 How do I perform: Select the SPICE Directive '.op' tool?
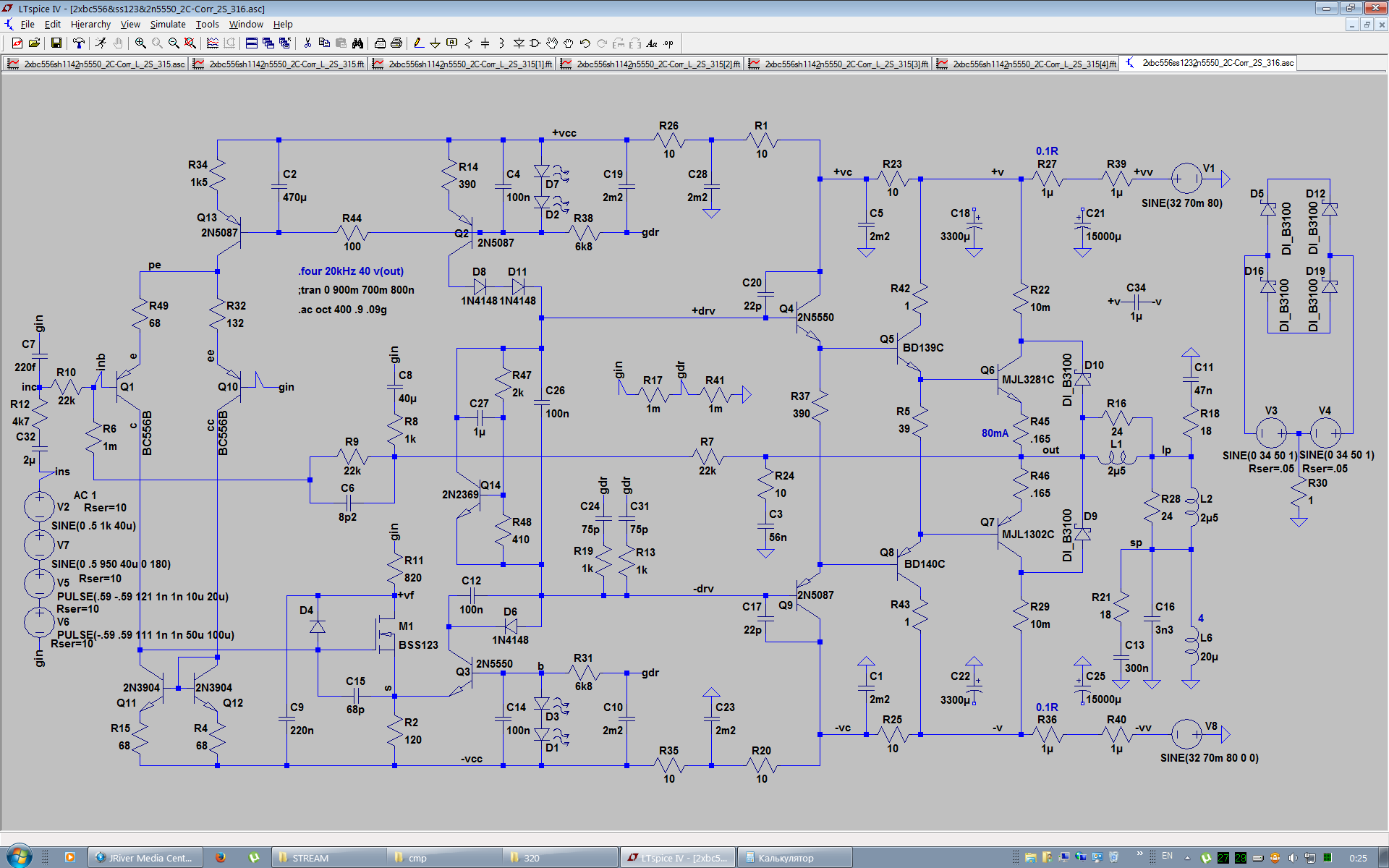668,43
